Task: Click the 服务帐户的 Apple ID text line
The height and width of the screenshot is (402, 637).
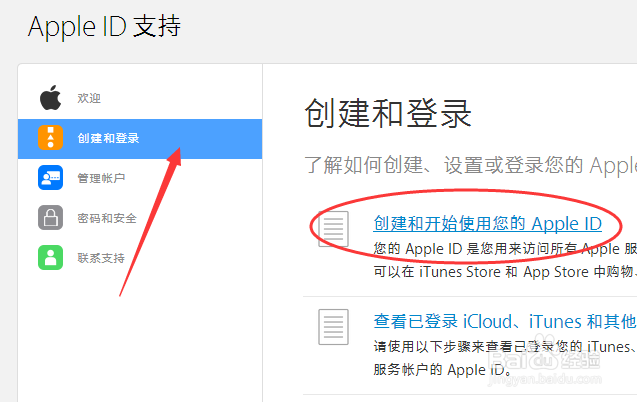Action: coord(441,370)
